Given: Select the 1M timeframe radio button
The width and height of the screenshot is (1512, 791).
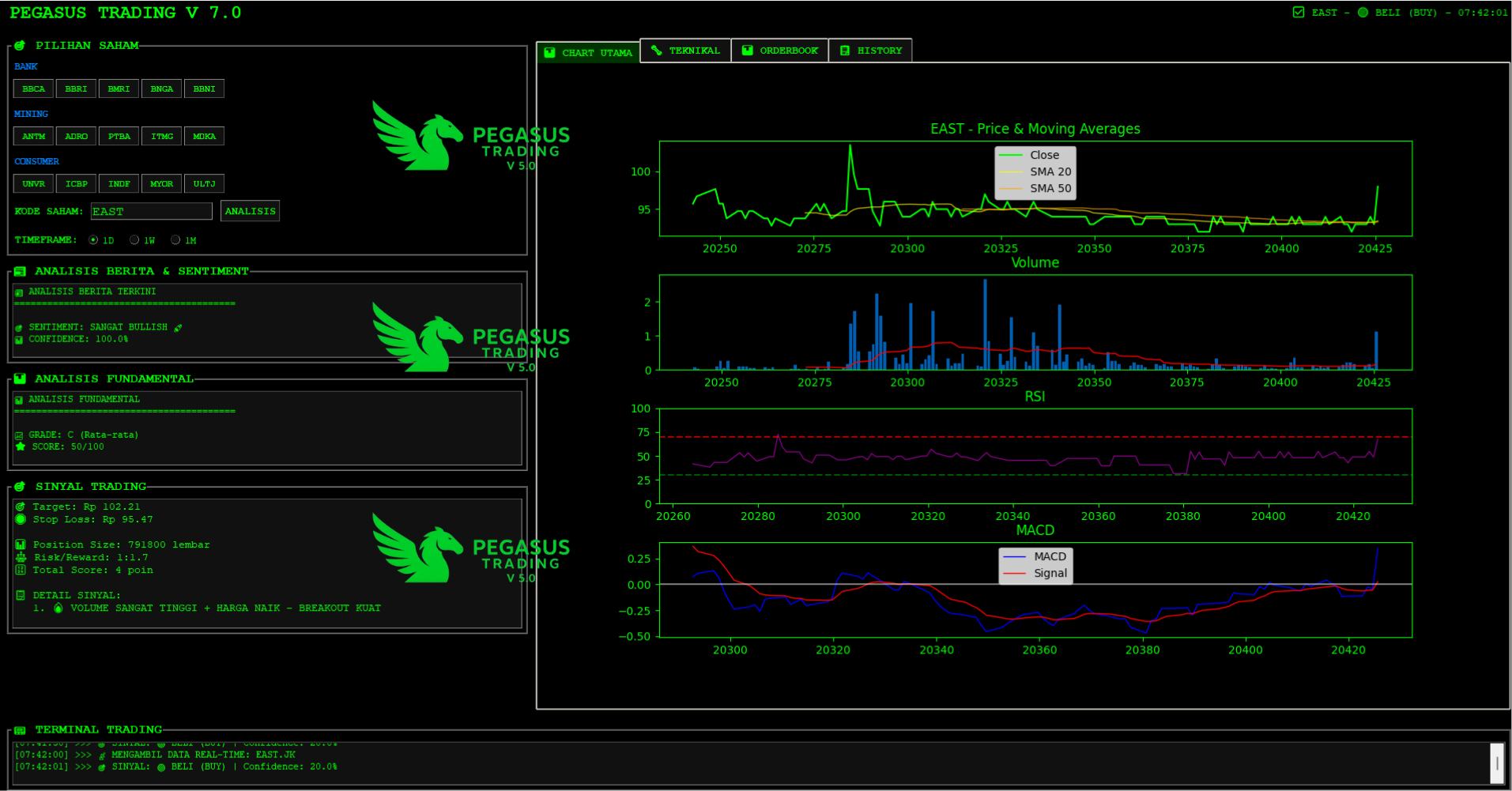Looking at the screenshot, I should click(175, 240).
